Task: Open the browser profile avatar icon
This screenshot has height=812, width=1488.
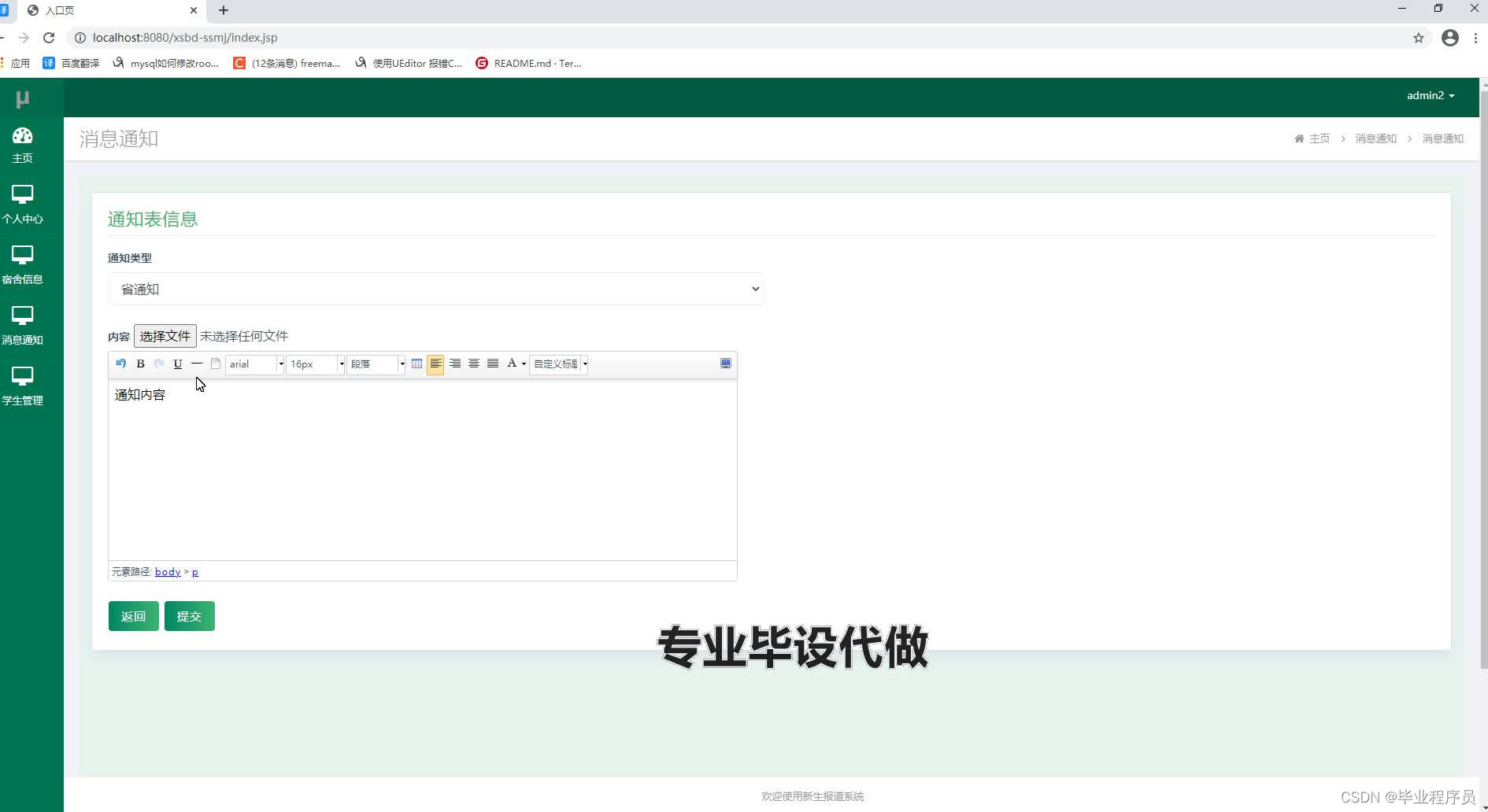Action: [x=1450, y=38]
